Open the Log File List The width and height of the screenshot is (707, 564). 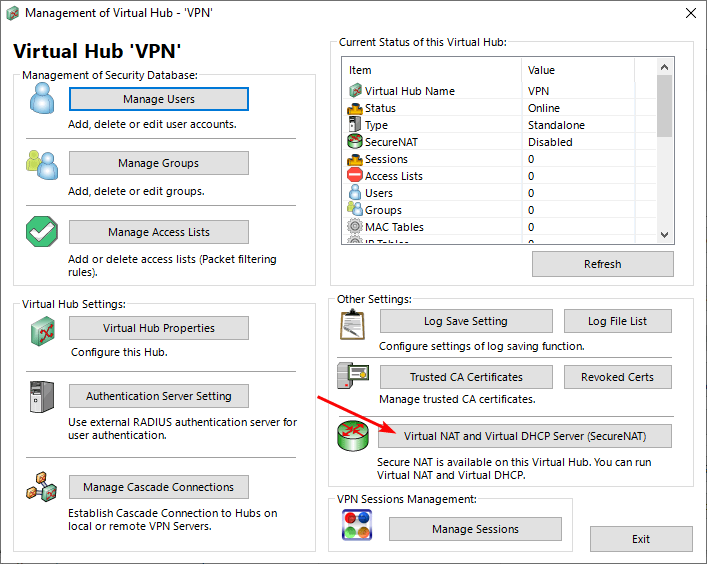pyautogui.click(x=616, y=321)
